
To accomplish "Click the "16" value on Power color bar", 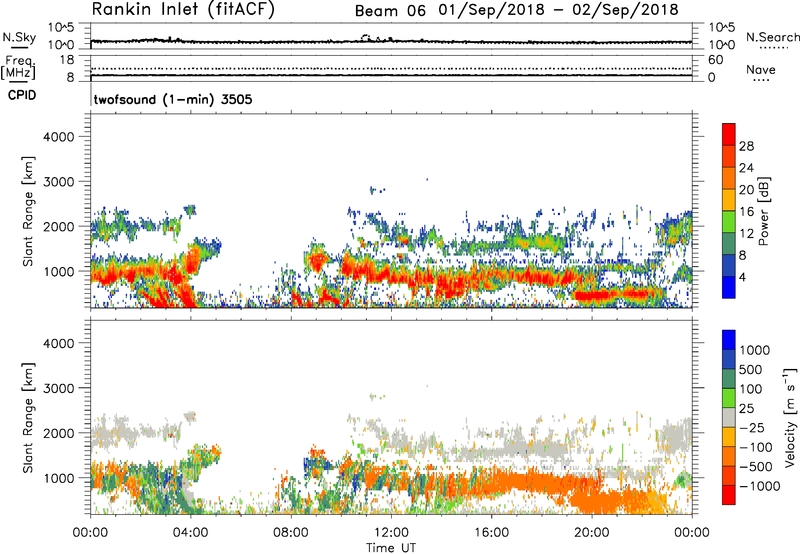I will (x=746, y=212).
